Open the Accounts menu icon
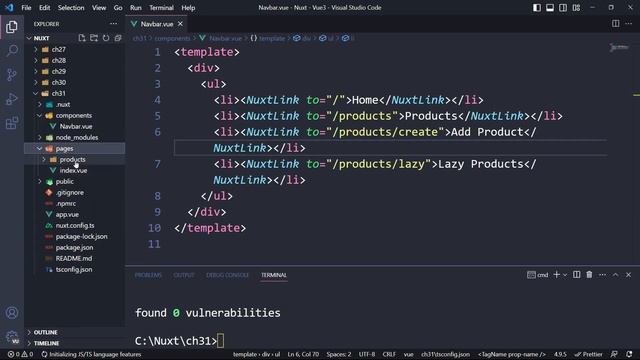 (12, 313)
